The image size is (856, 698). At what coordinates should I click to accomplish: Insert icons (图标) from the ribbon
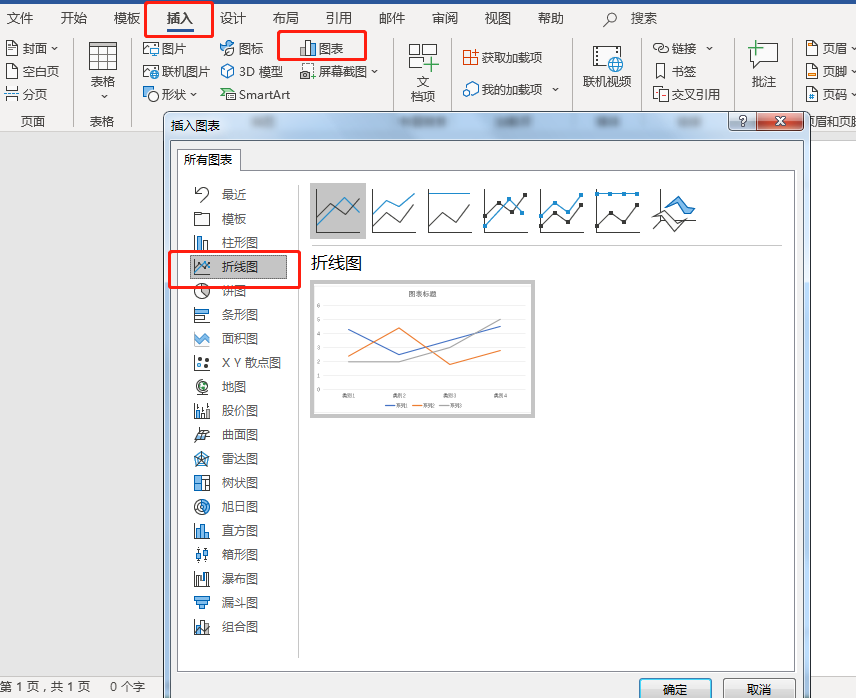(242, 49)
